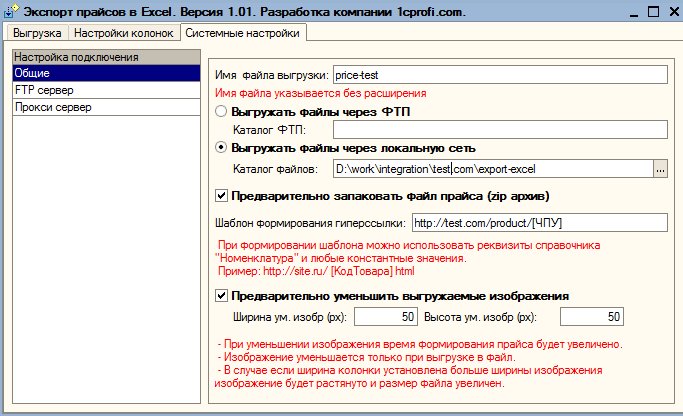Click the Каталог файлов path field
683x416 pixels.
tap(493, 169)
